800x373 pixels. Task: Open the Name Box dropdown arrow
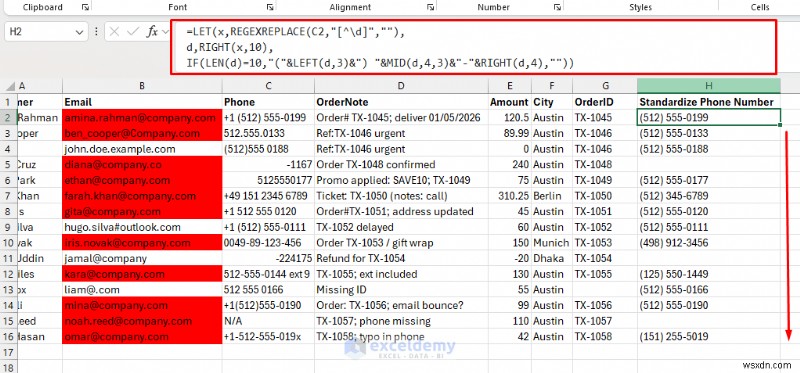(79, 32)
